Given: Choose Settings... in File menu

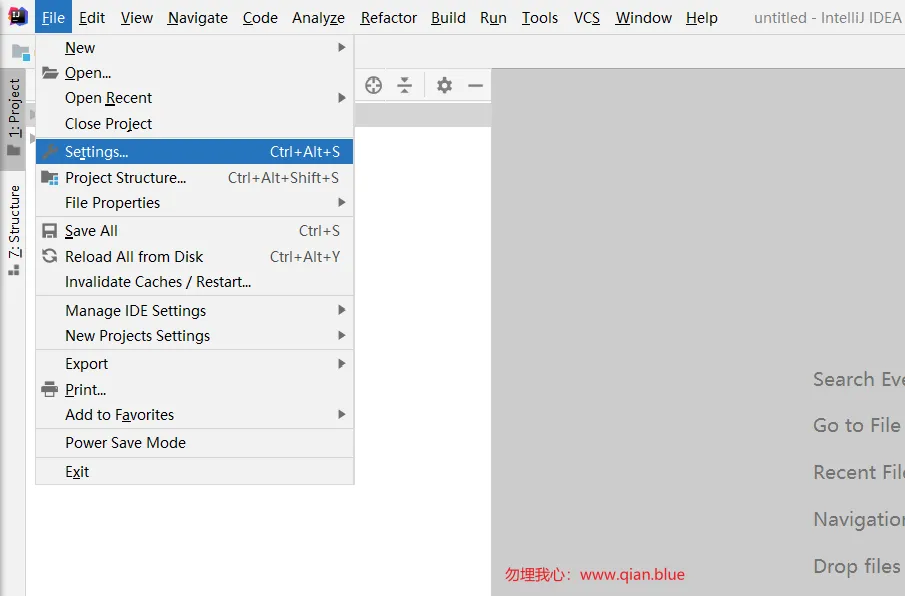Looking at the screenshot, I should pyautogui.click(x=195, y=152).
